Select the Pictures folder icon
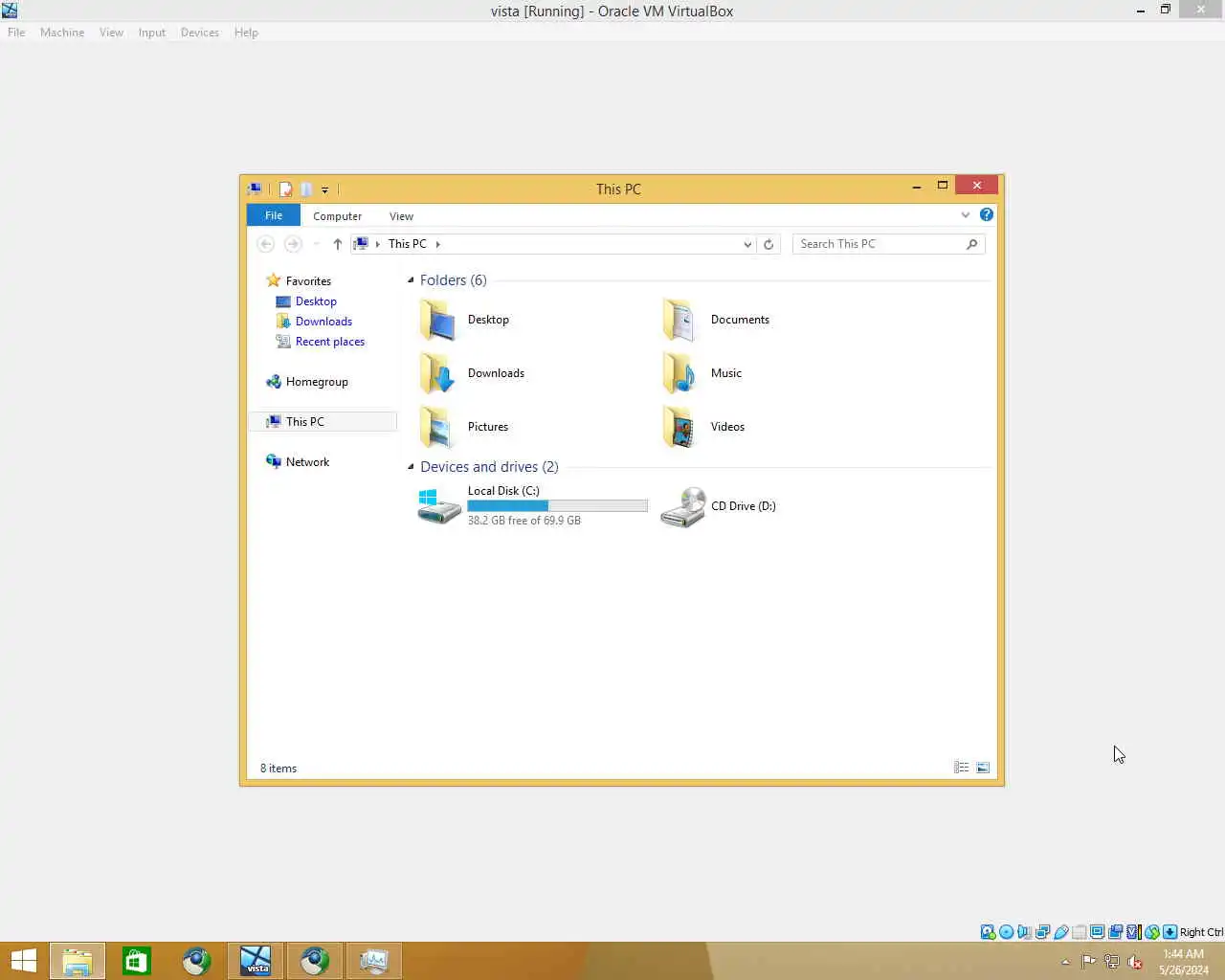Screen dimensions: 1225x980 point(438,427)
